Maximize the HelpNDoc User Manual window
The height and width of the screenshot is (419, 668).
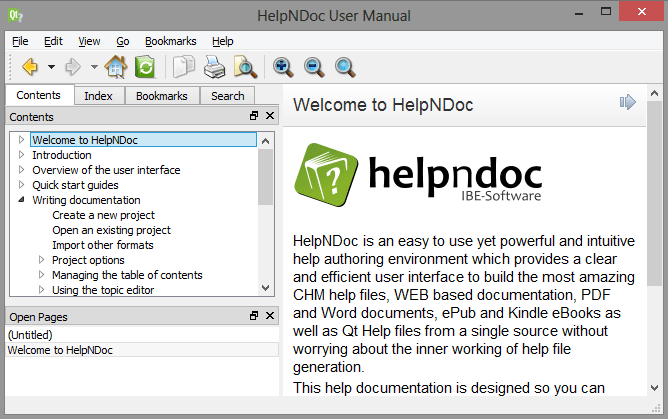pos(606,12)
